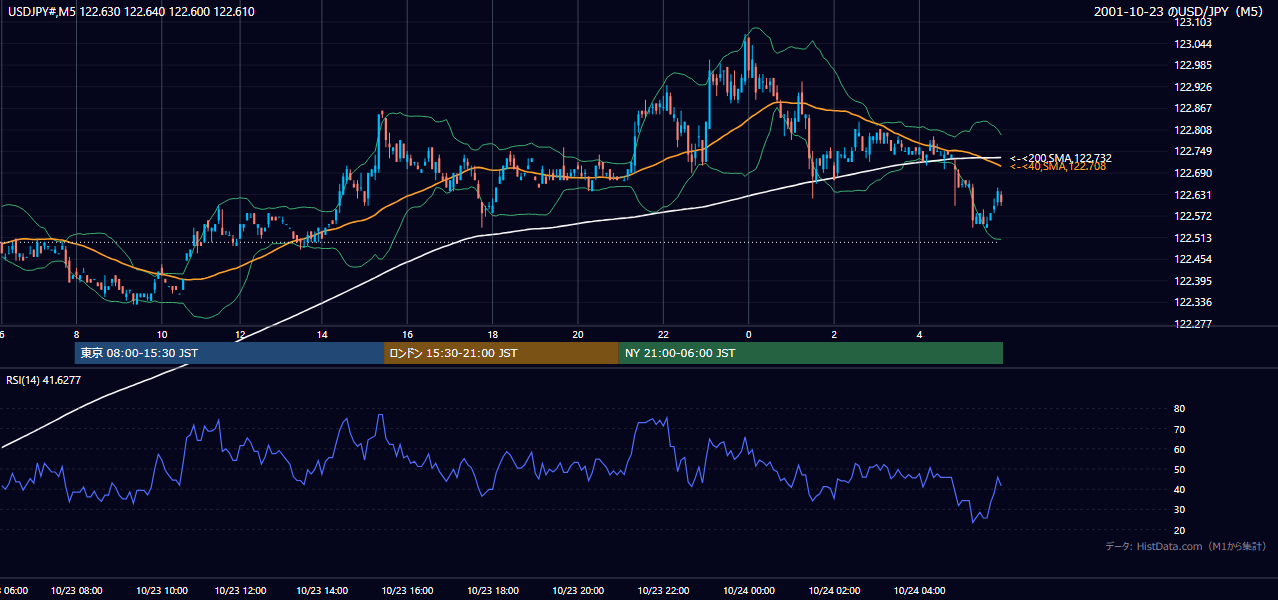This screenshot has width=1278, height=600.
Task: Click price level 122.926 on the axis
Action: pyautogui.click(x=1192, y=87)
